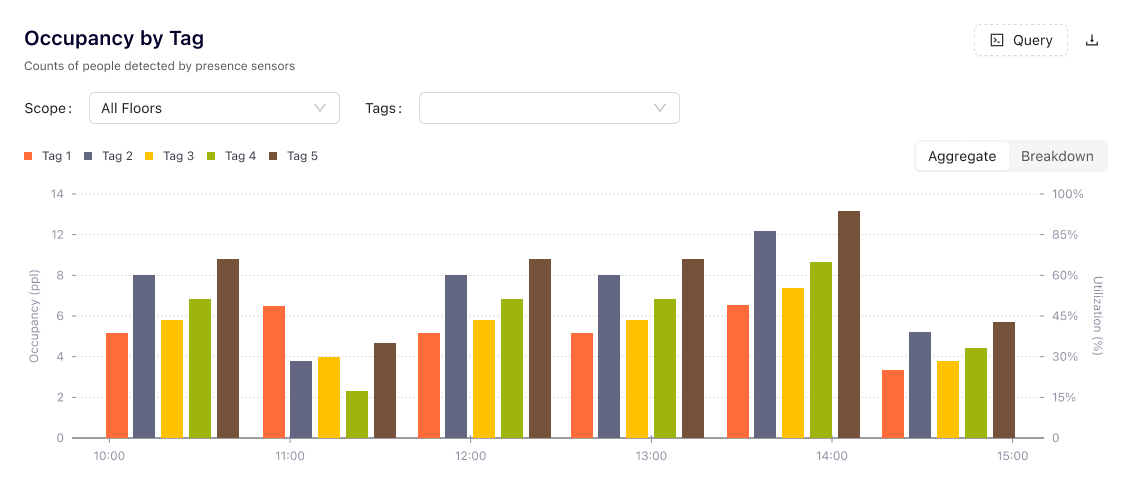Open the Query button
Viewport: 1132px width, 490px height.
[1021, 40]
